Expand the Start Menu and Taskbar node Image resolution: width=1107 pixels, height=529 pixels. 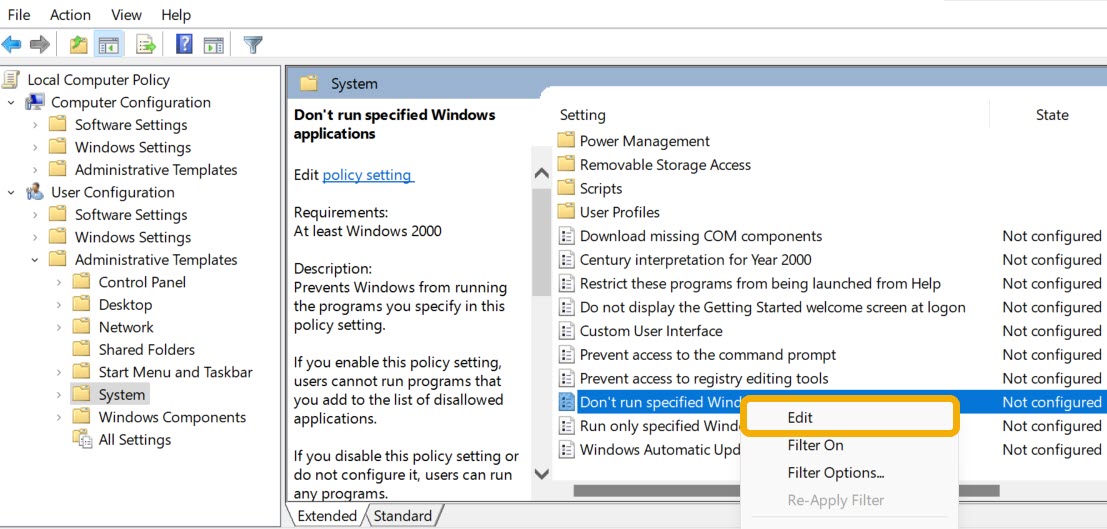click(59, 372)
